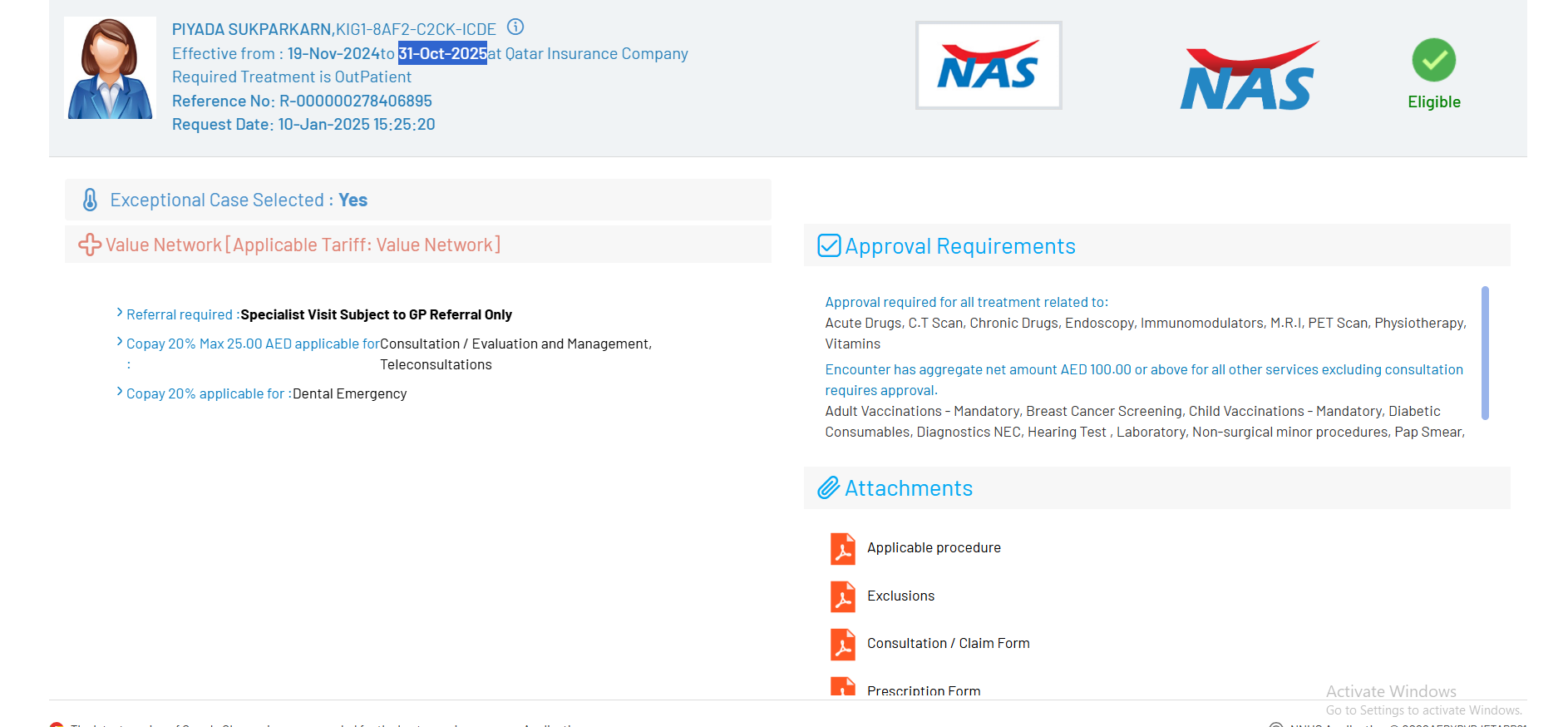
Task: Click the Teleconsultations text
Action: click(x=436, y=364)
